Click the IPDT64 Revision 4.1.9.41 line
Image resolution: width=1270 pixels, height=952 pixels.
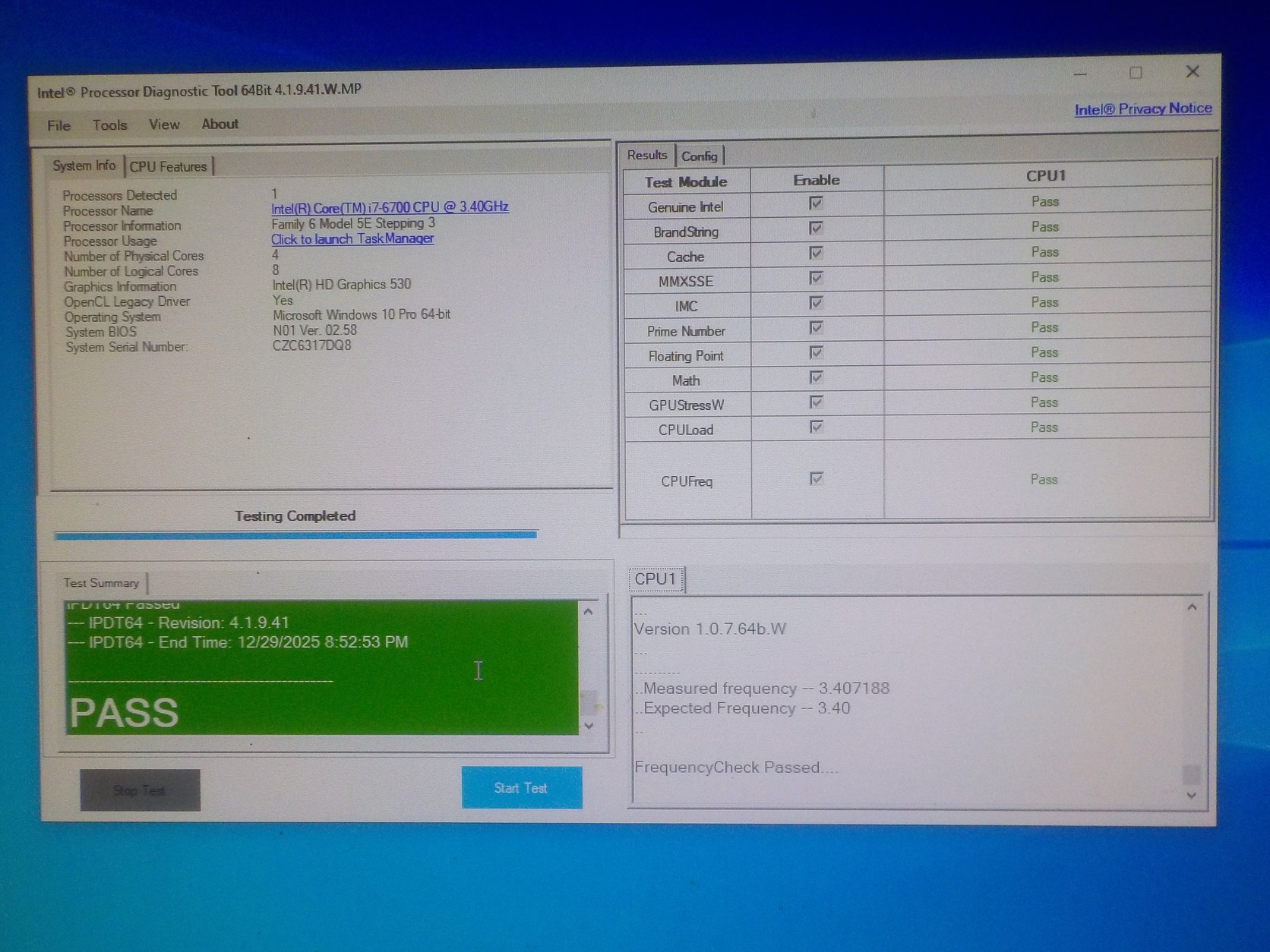(178, 623)
